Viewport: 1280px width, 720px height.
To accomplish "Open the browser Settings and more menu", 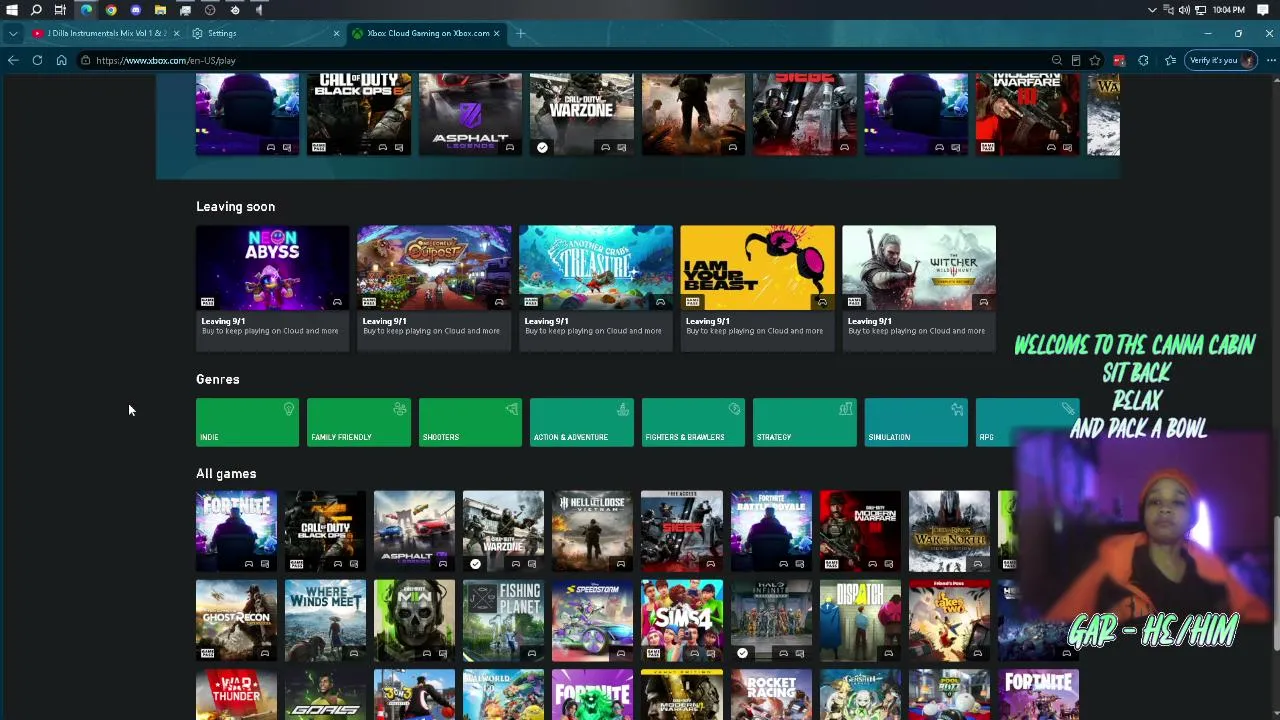I will coord(1271,60).
